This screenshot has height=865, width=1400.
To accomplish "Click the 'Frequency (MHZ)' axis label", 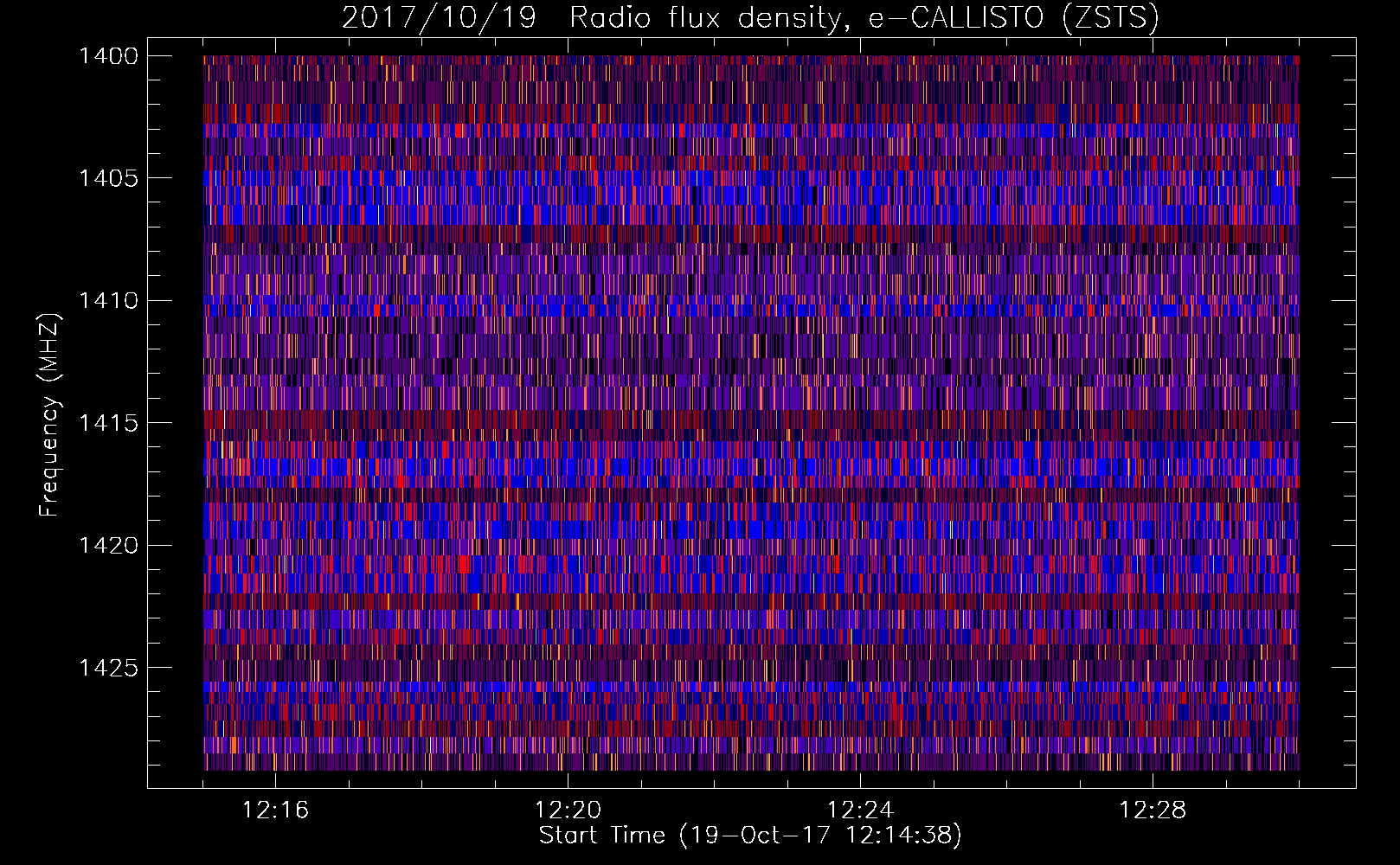I will click(49, 415).
